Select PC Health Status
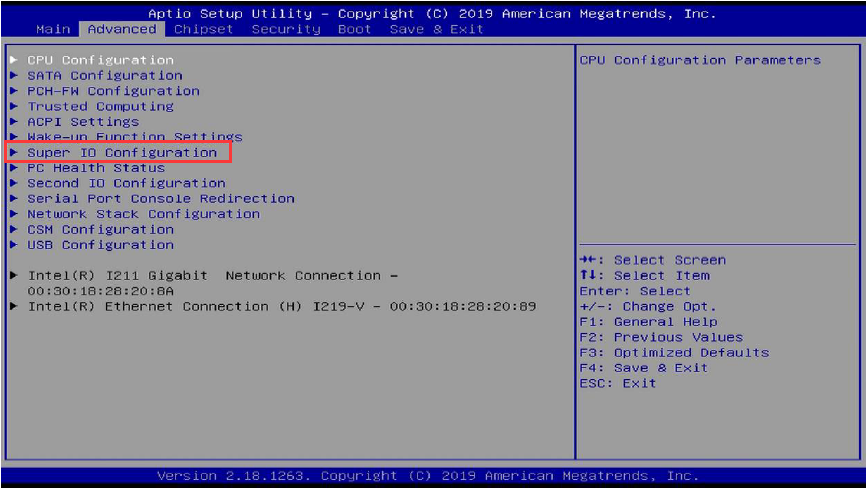 (x=95, y=168)
